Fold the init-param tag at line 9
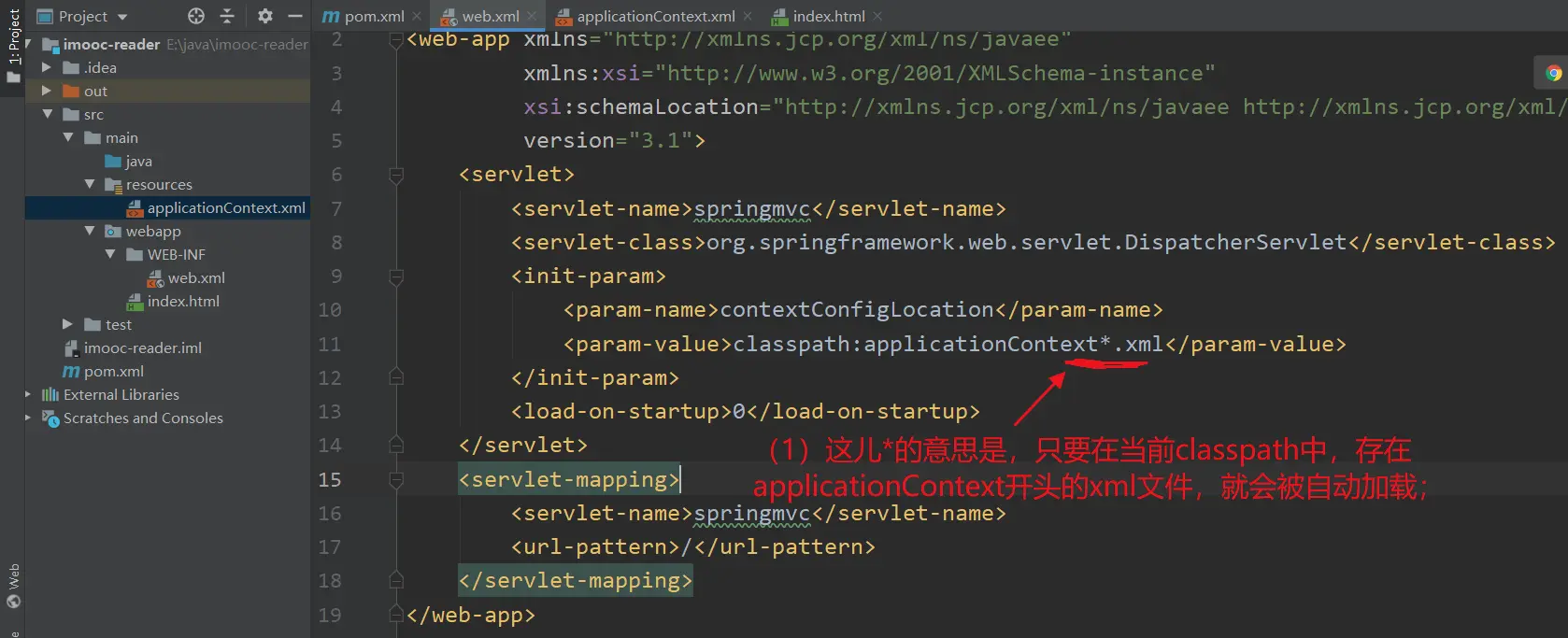The width and height of the screenshot is (1568, 638). point(396,276)
